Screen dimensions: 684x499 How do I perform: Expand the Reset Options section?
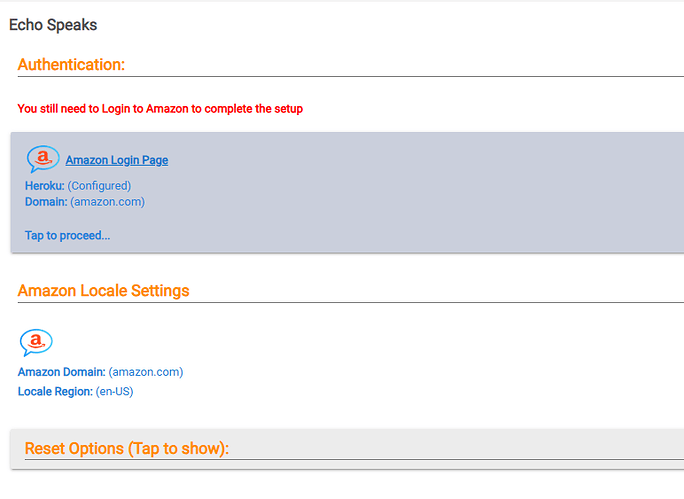(x=127, y=449)
